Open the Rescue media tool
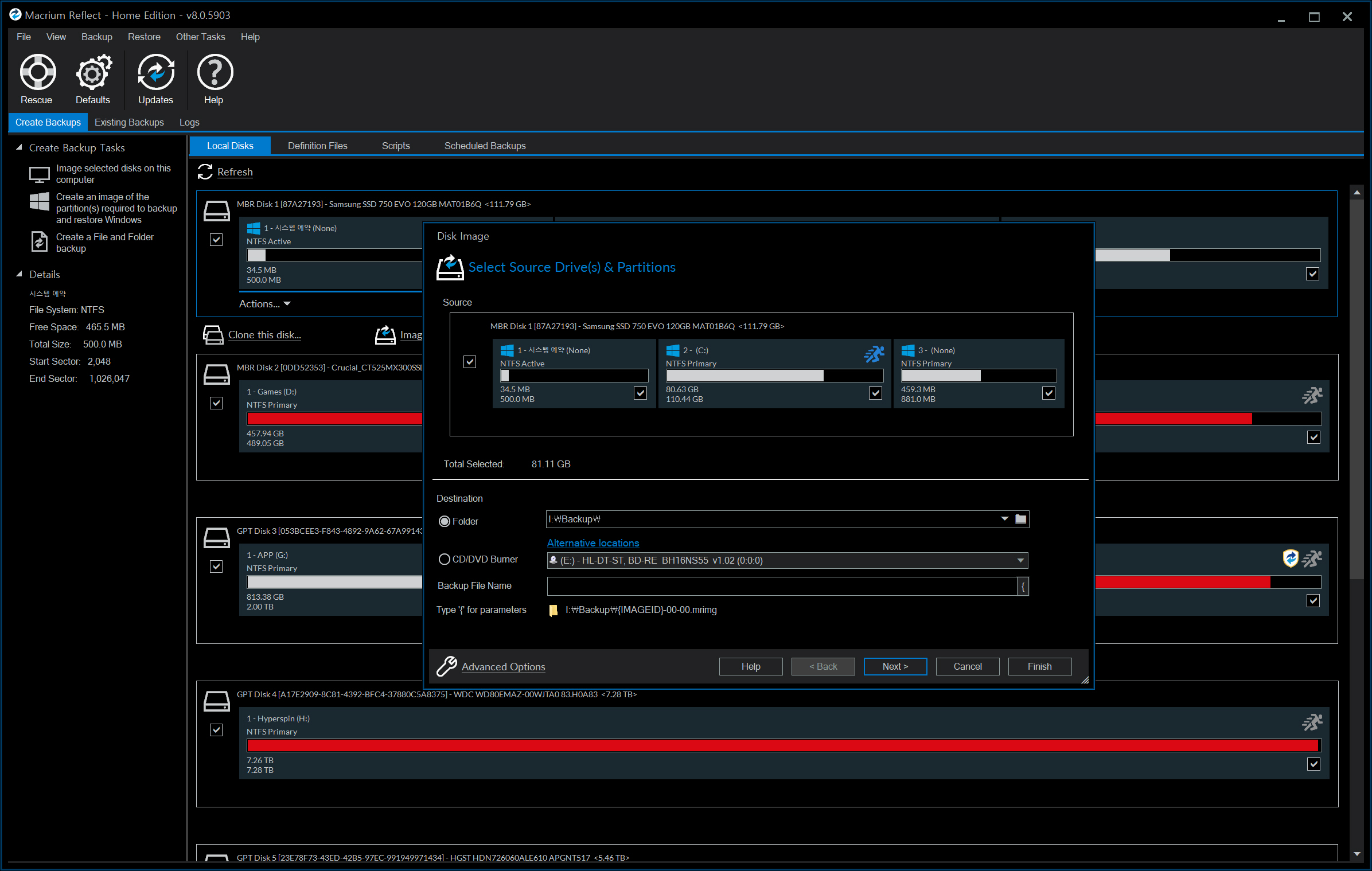Viewport: 1372px width, 871px height. (x=37, y=73)
